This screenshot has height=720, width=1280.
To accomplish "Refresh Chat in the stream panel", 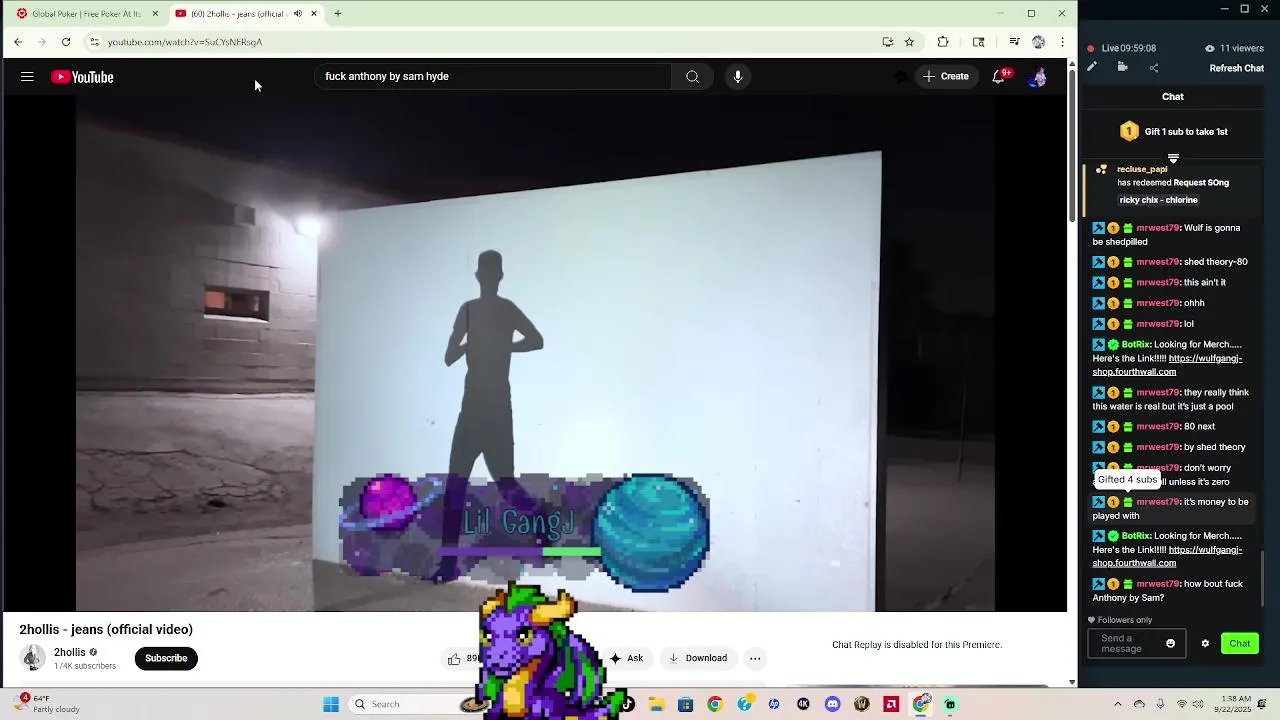I will coord(1237,68).
